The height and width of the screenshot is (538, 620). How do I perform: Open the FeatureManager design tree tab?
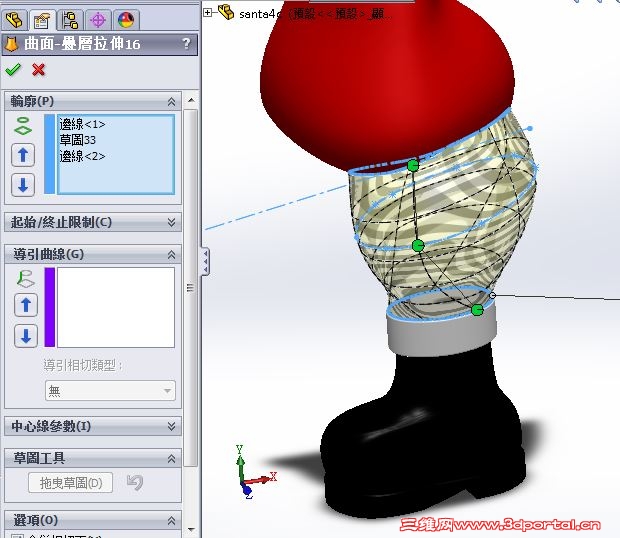coord(14,19)
